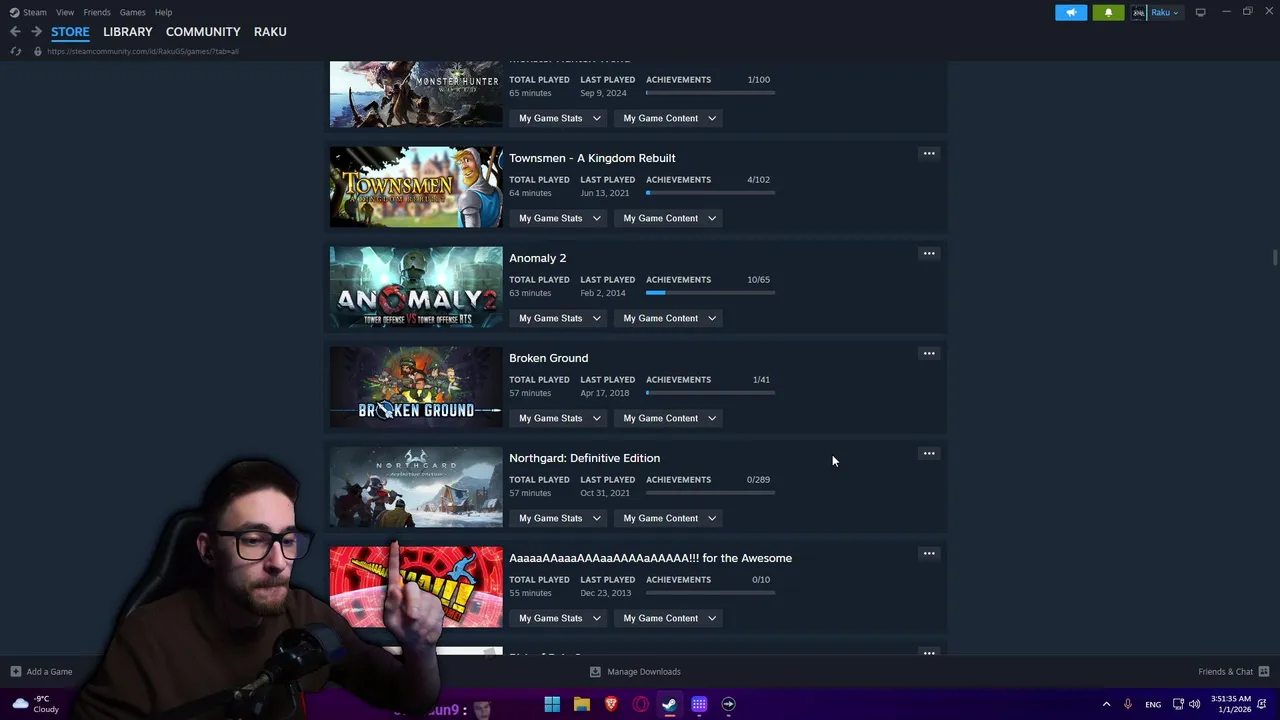Open the Anomaly 2 title link
The width and height of the screenshot is (1280, 720).
pos(537,258)
